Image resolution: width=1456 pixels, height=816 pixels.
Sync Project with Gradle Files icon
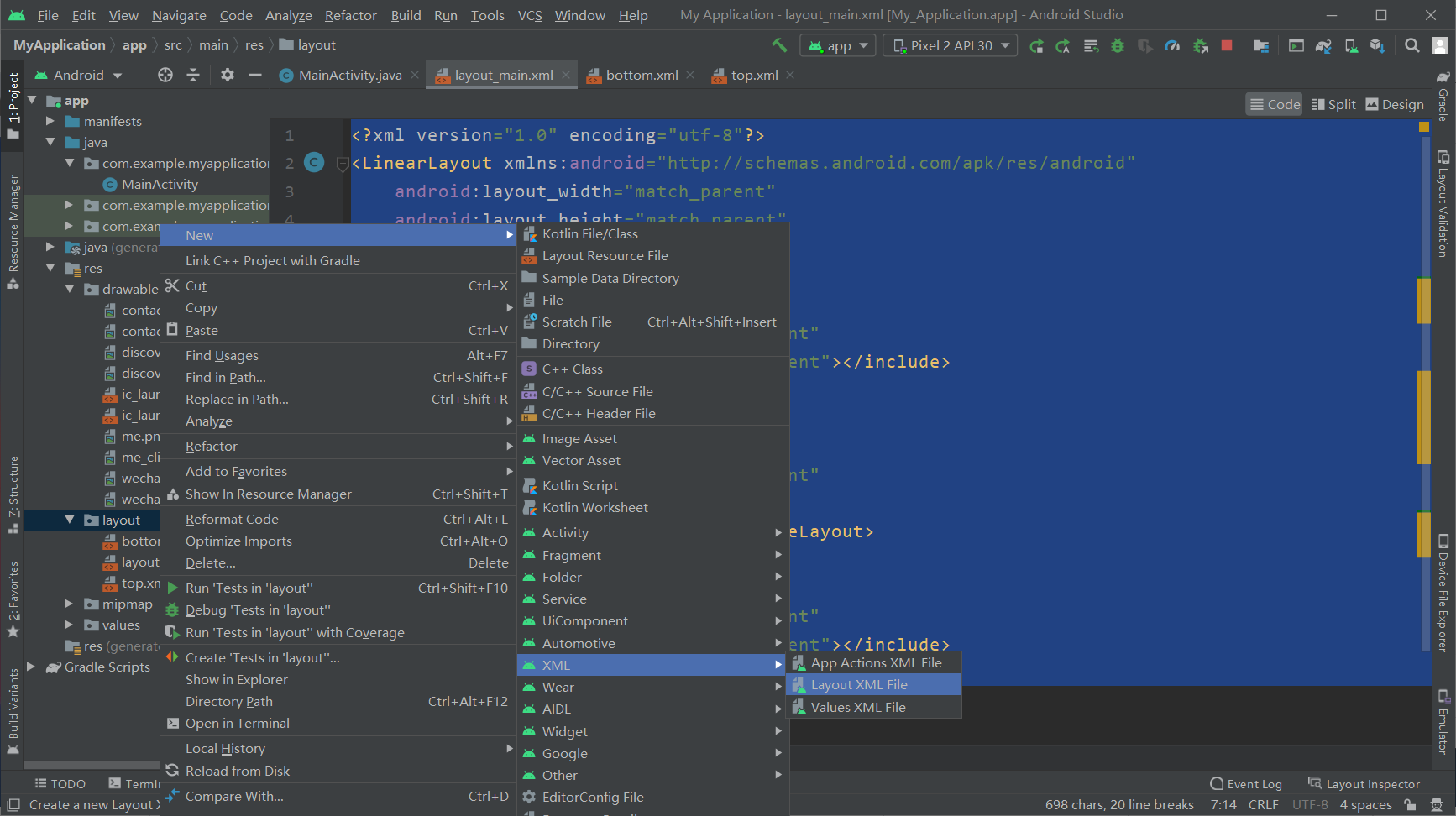tap(1323, 45)
